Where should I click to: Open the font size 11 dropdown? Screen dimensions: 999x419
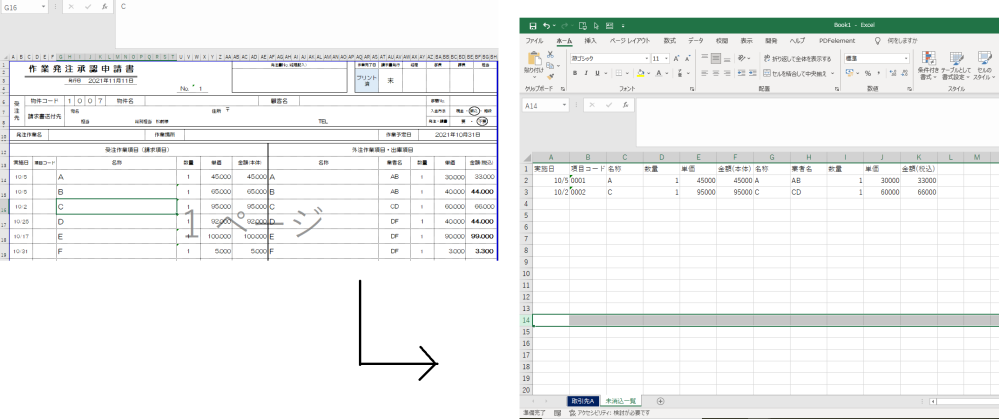click(x=666, y=58)
